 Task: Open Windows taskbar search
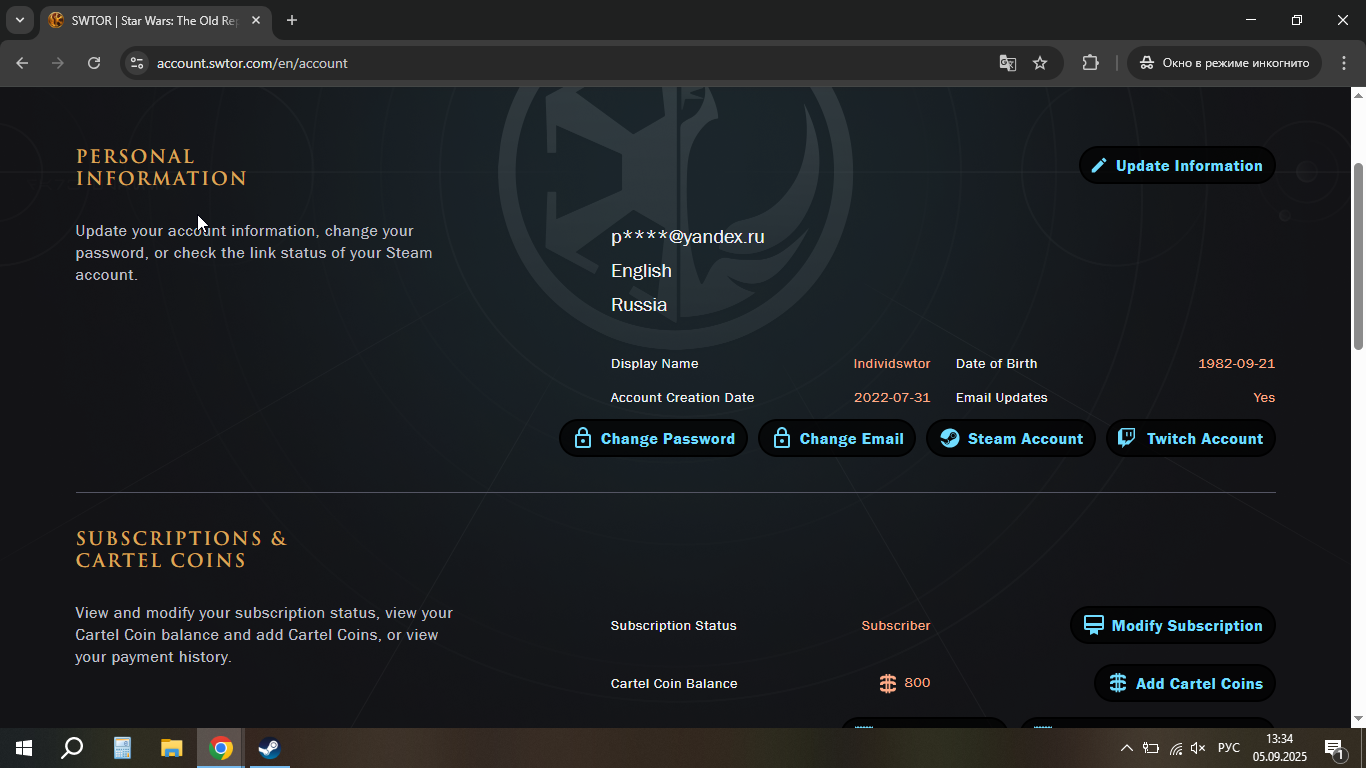72,748
